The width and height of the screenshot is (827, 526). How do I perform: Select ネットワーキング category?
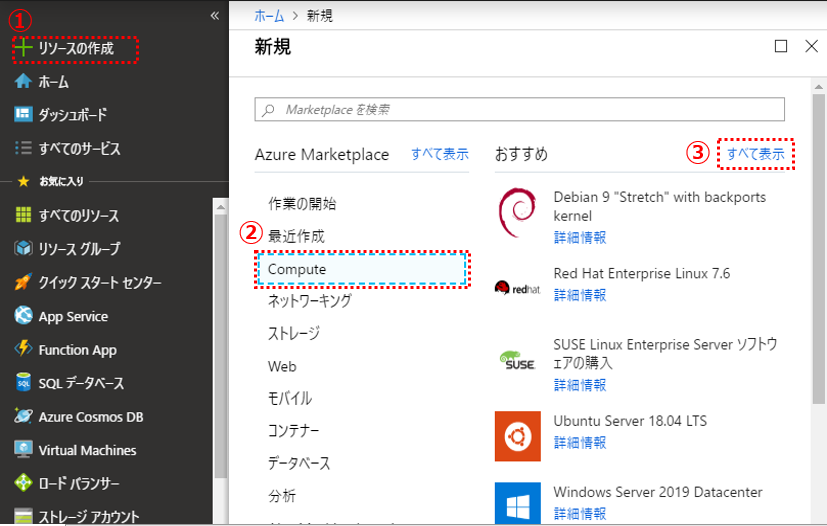coord(310,301)
